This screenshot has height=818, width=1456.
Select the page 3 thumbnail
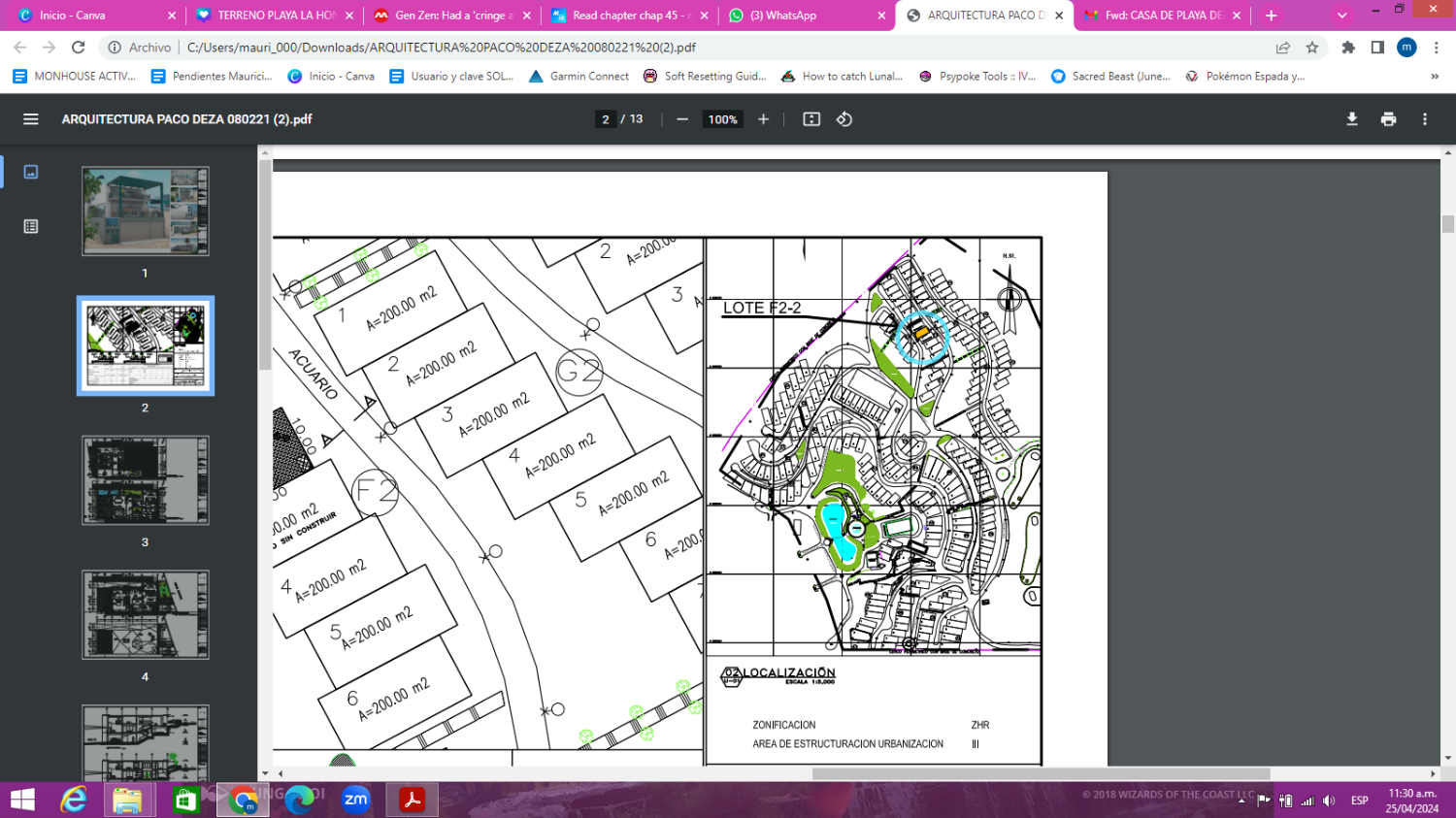146,481
